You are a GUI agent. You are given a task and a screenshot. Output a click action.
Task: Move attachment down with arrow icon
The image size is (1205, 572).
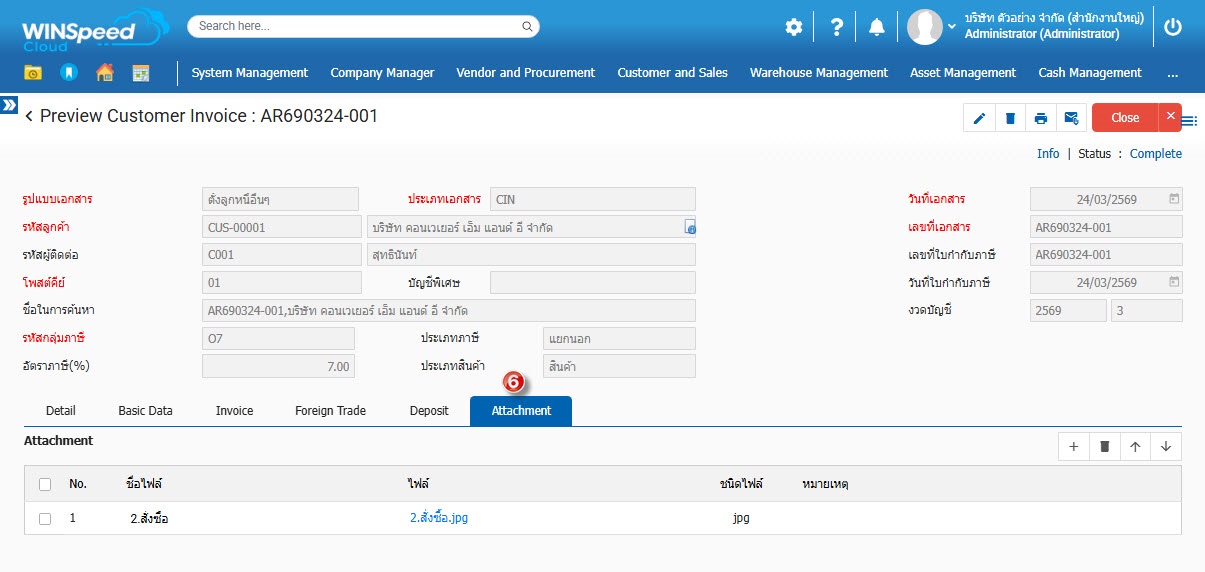tap(1166, 447)
